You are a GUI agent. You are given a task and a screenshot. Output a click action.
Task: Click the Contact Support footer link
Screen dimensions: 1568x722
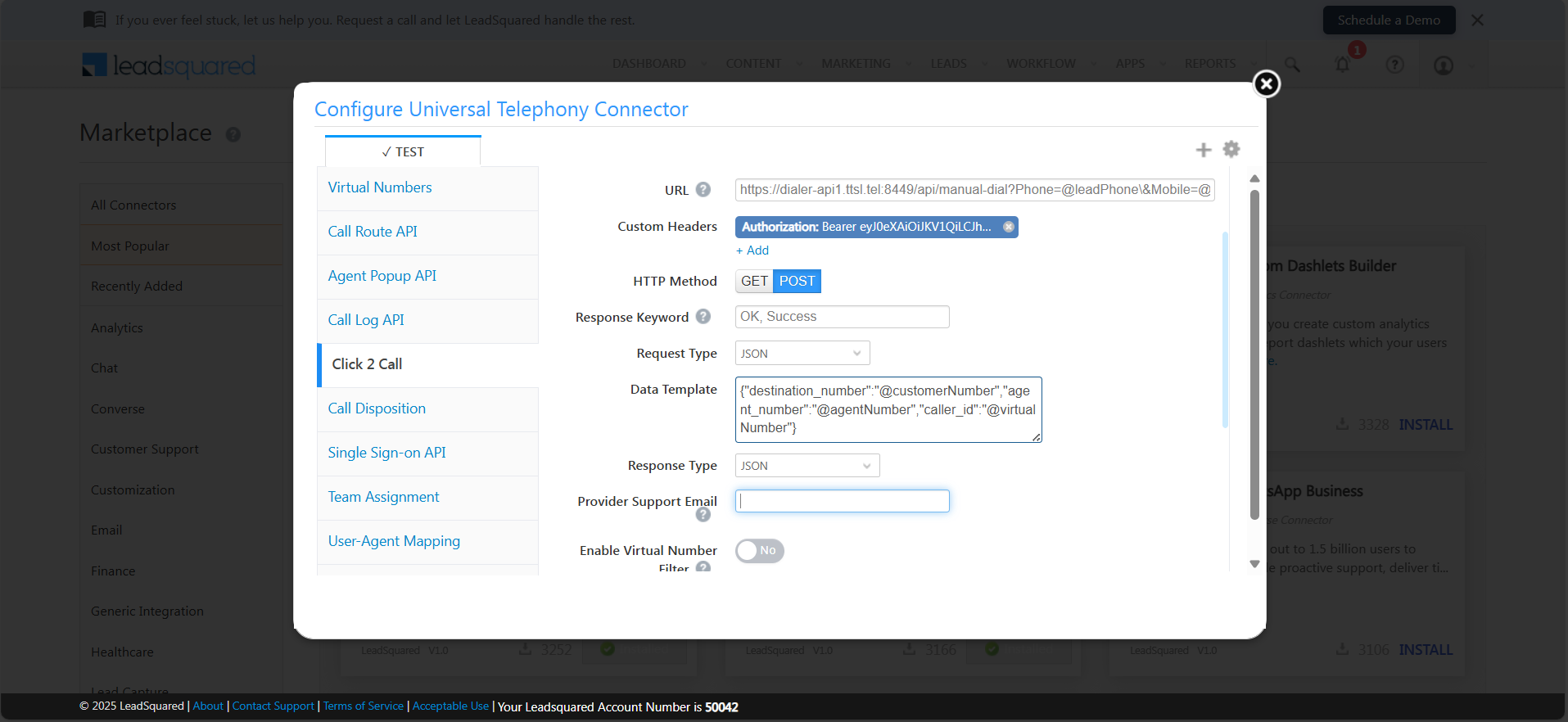(273, 706)
